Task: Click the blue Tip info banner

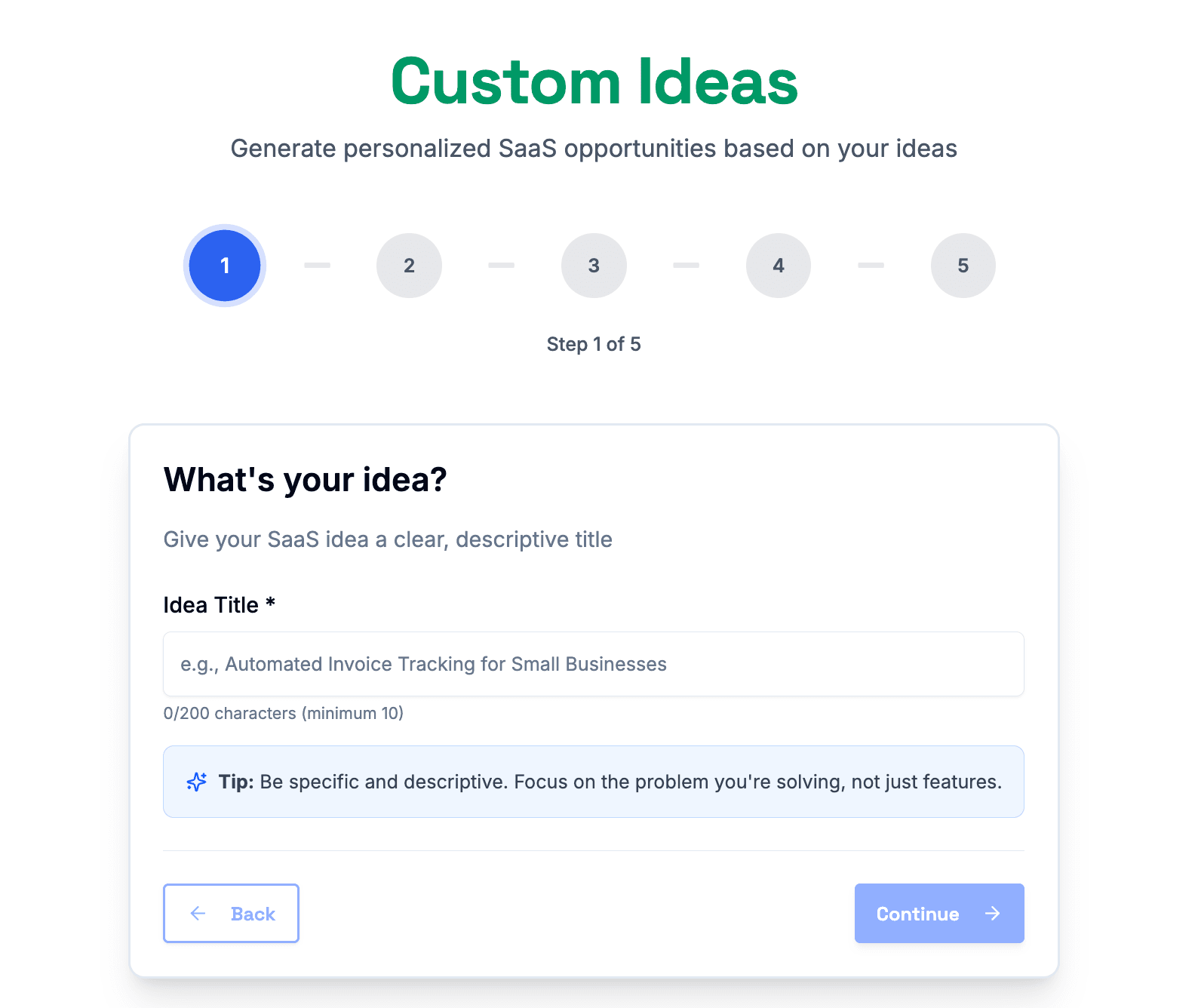Action: pyautogui.click(x=594, y=782)
